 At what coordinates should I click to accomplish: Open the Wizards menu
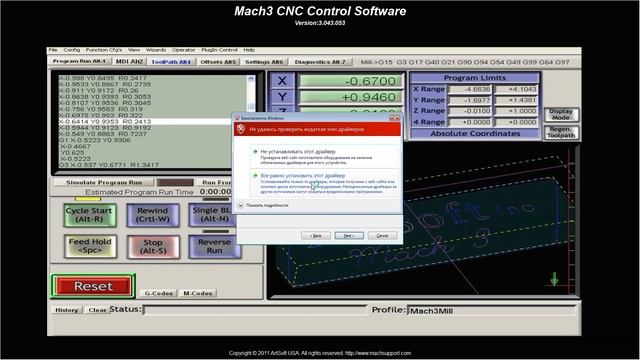[156, 50]
